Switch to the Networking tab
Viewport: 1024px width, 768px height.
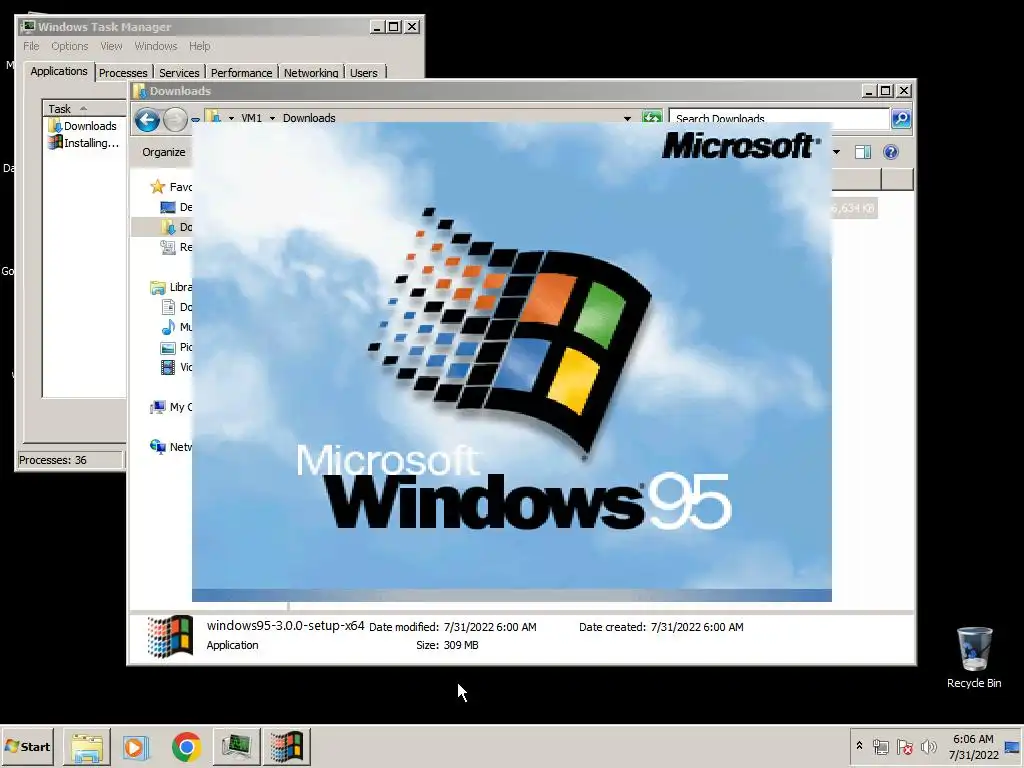click(x=311, y=72)
